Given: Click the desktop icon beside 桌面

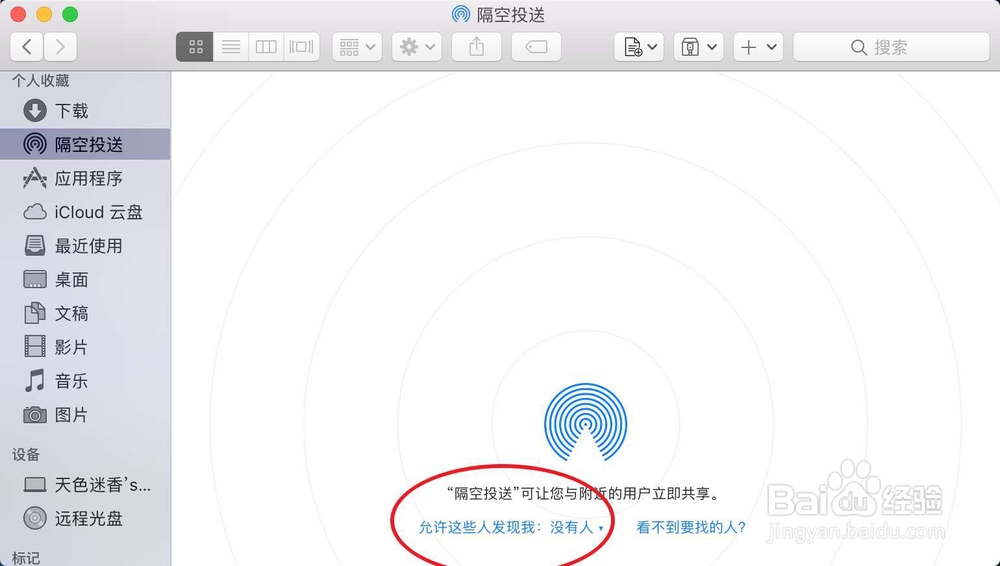Looking at the screenshot, I should [34, 279].
